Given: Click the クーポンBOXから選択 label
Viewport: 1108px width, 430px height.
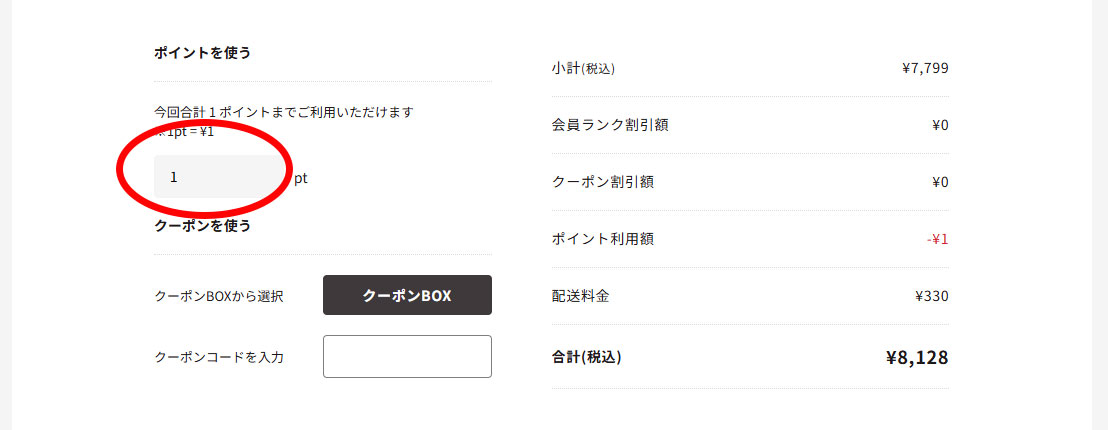Looking at the screenshot, I should (219, 296).
